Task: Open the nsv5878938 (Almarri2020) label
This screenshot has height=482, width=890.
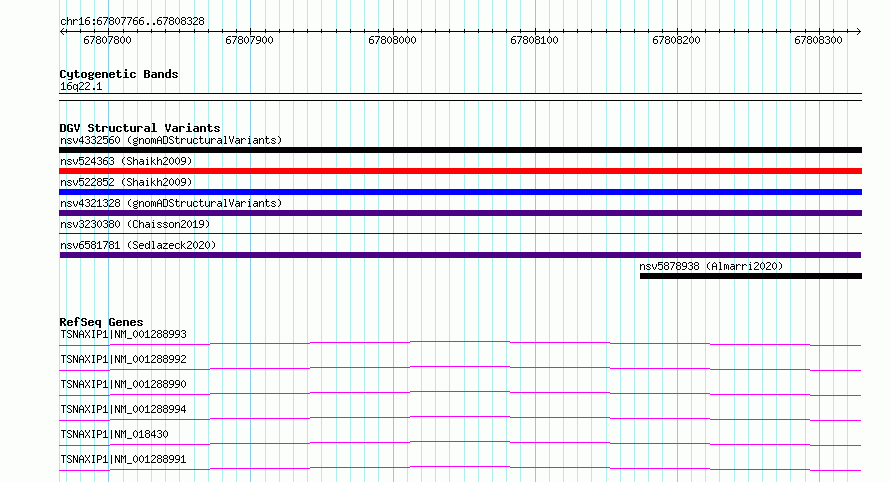Action: pyautogui.click(x=711, y=266)
